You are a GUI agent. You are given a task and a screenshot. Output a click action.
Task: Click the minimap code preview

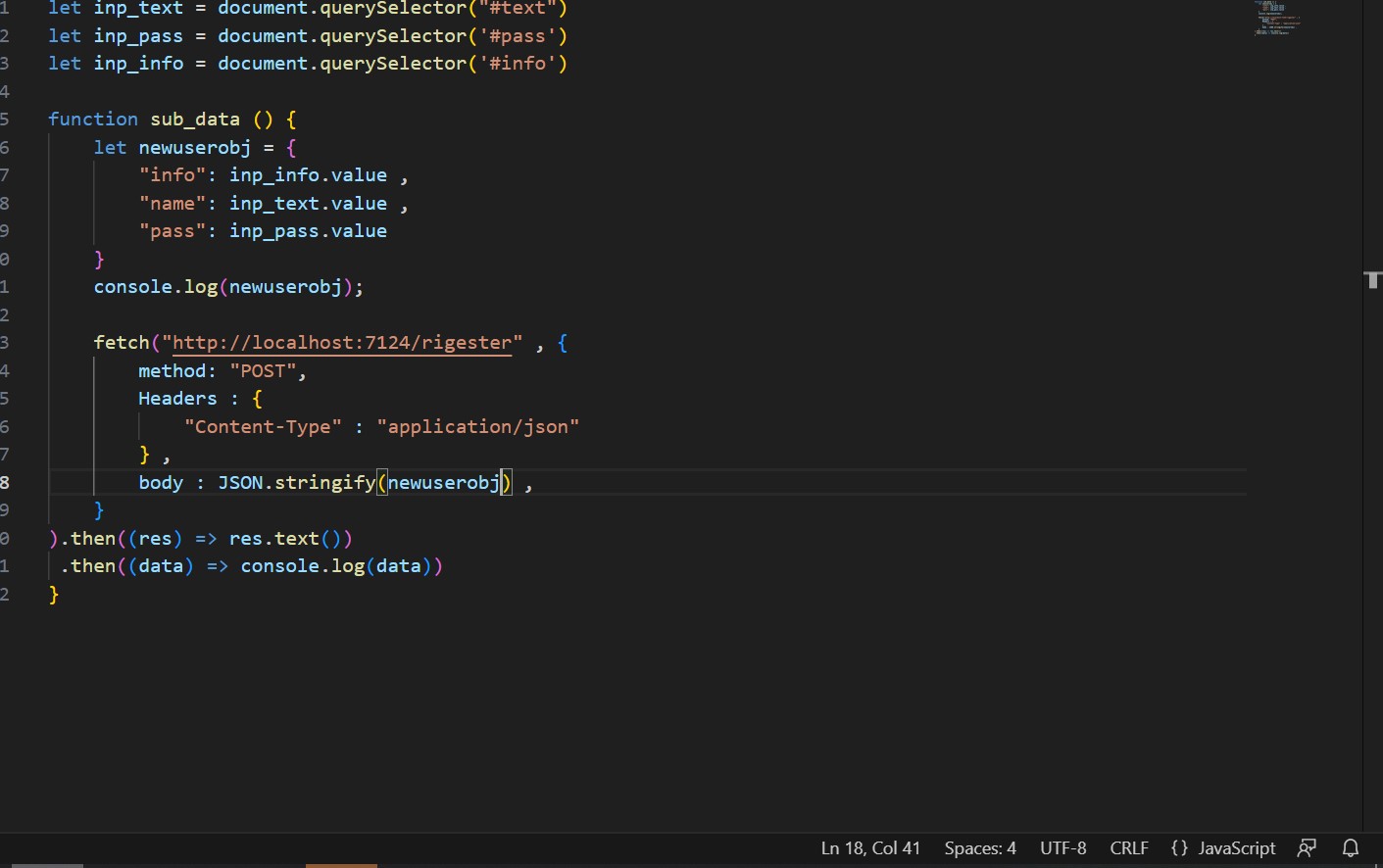(x=1277, y=18)
